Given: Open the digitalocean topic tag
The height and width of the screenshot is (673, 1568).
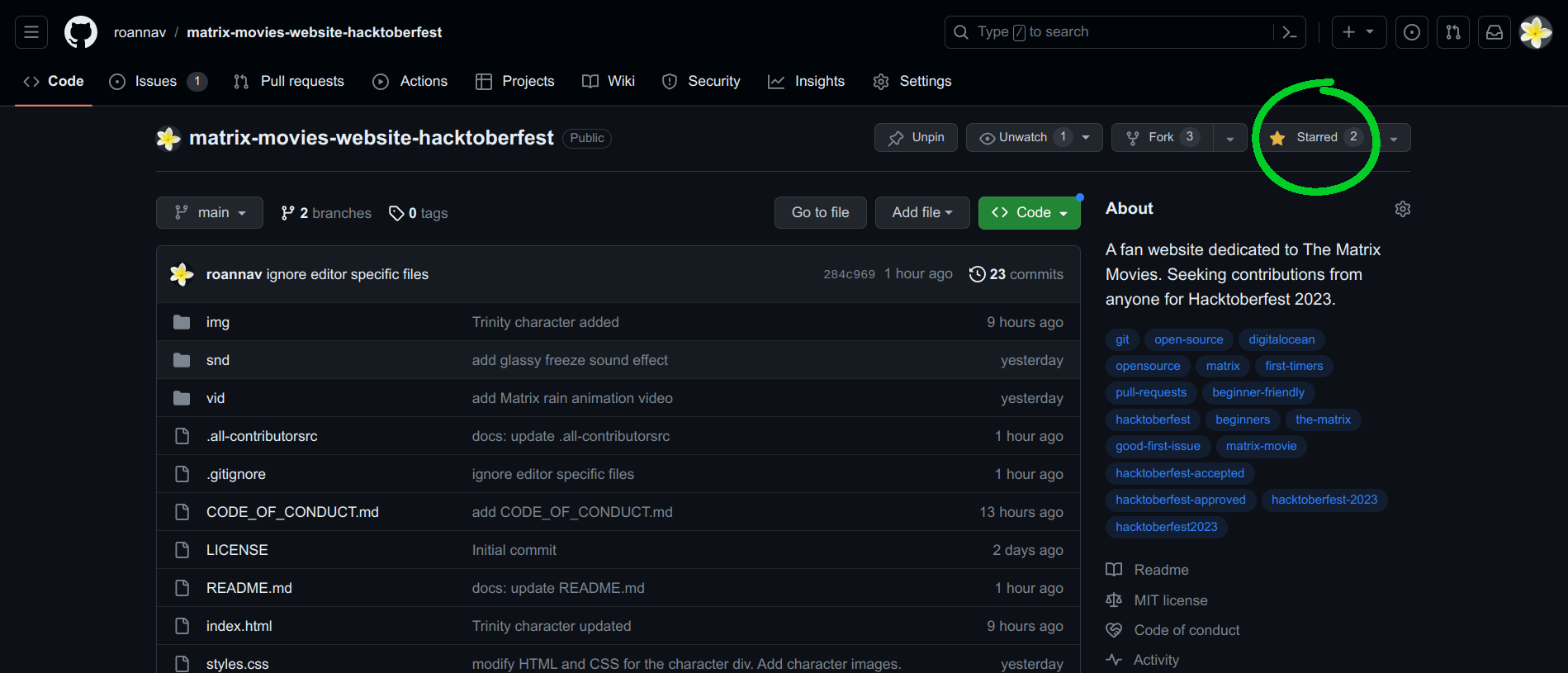Looking at the screenshot, I should [x=1281, y=339].
